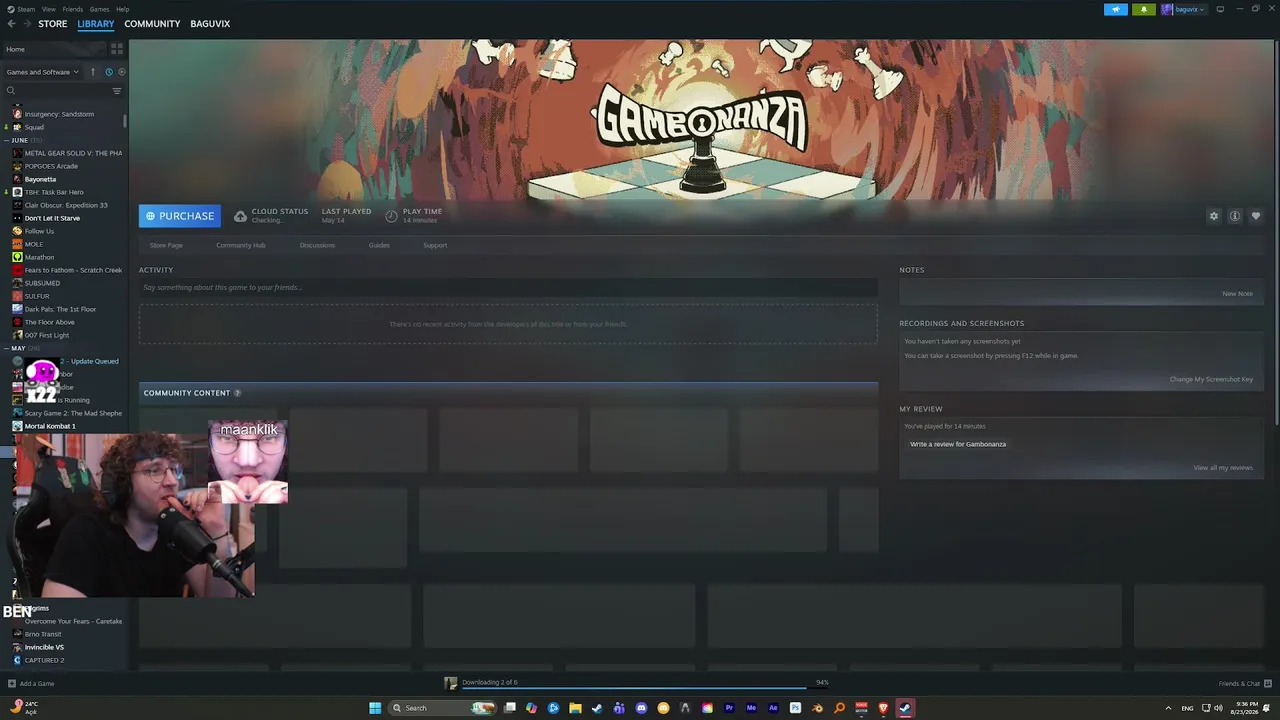
Task: View all my reviews
Action: 1223,468
